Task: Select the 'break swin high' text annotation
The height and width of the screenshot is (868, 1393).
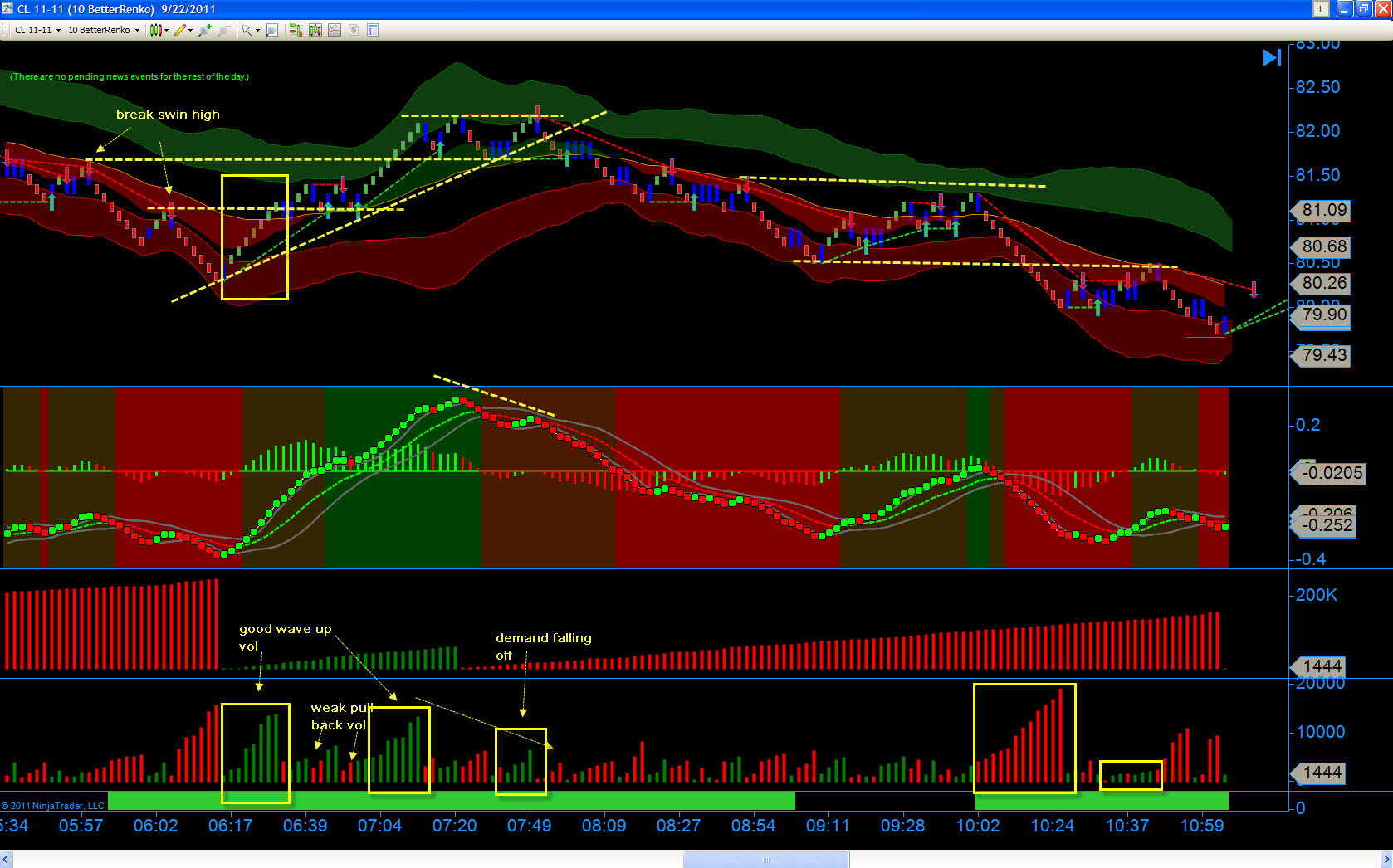Action: point(168,115)
